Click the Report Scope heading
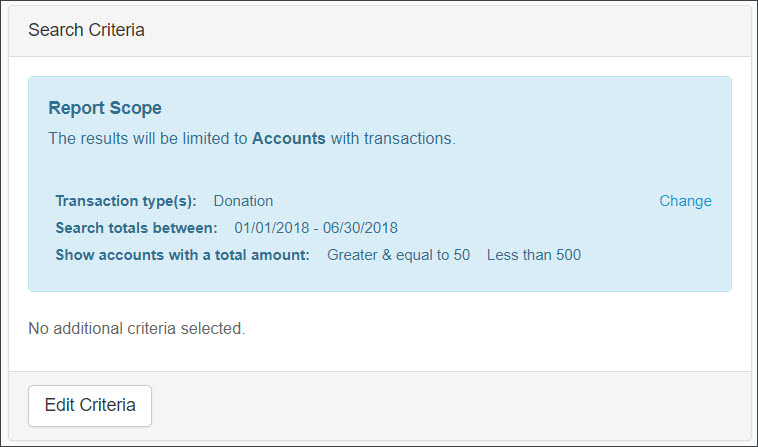Screen dimensions: 758x447 tap(105, 108)
